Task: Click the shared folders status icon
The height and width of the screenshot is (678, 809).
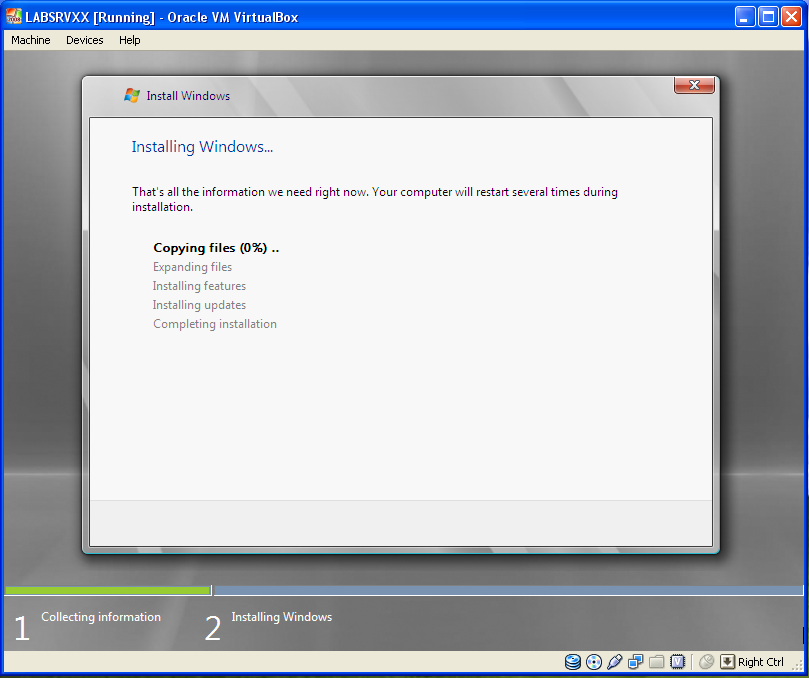Action: [x=656, y=661]
